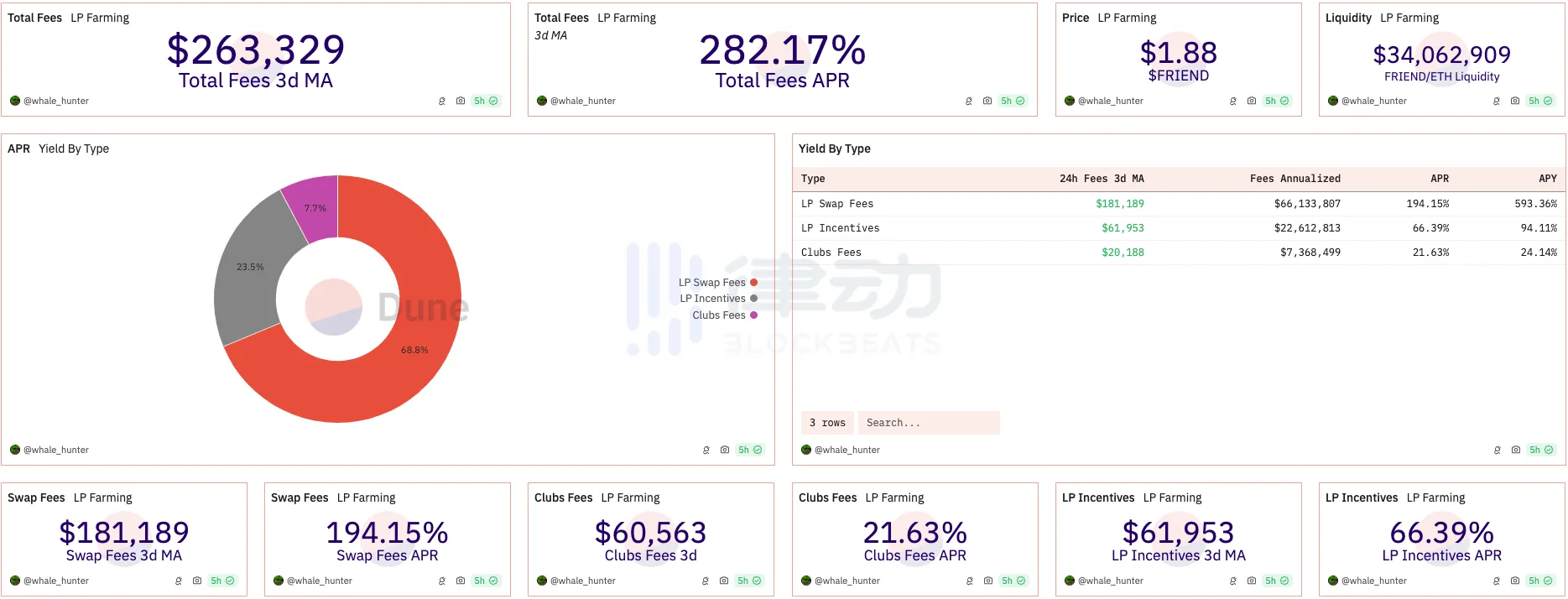Open the Liquidity LP Farming panel title
Image resolution: width=1568 pixels, height=599 pixels.
coord(1381,18)
